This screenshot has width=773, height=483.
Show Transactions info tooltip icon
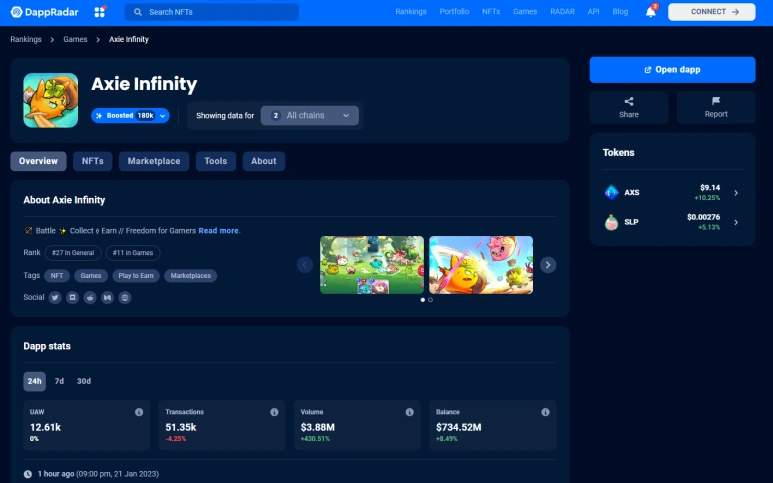[x=274, y=412]
